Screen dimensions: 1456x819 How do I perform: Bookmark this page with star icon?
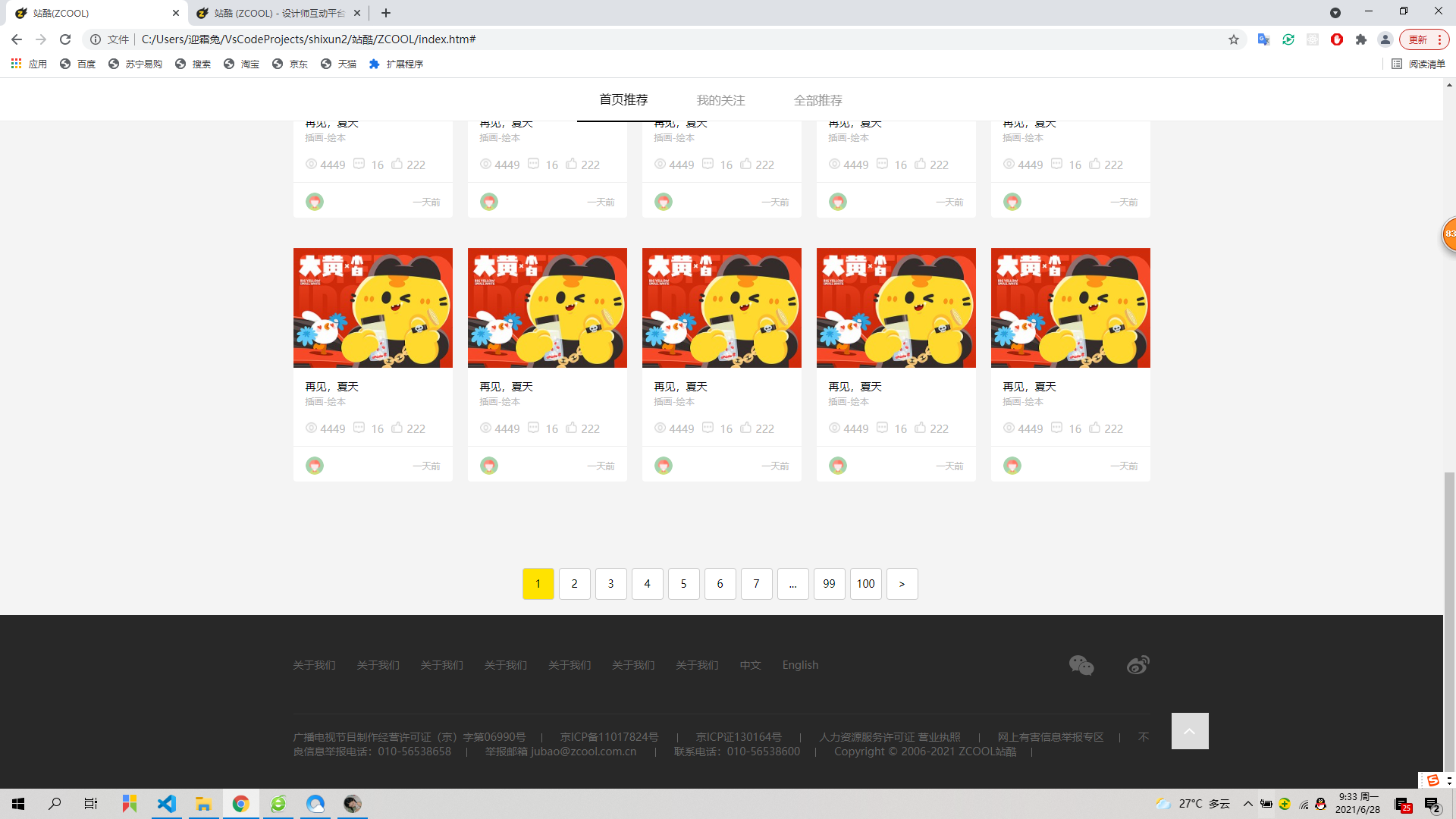(x=1234, y=39)
